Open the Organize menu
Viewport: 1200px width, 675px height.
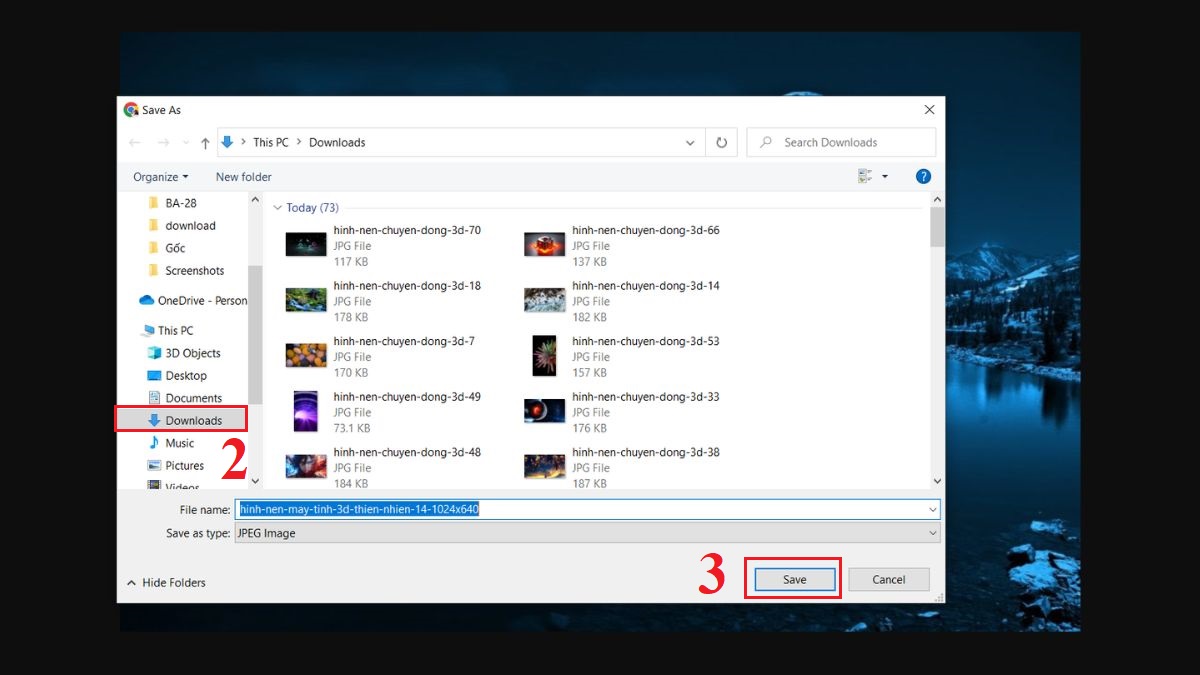click(160, 177)
